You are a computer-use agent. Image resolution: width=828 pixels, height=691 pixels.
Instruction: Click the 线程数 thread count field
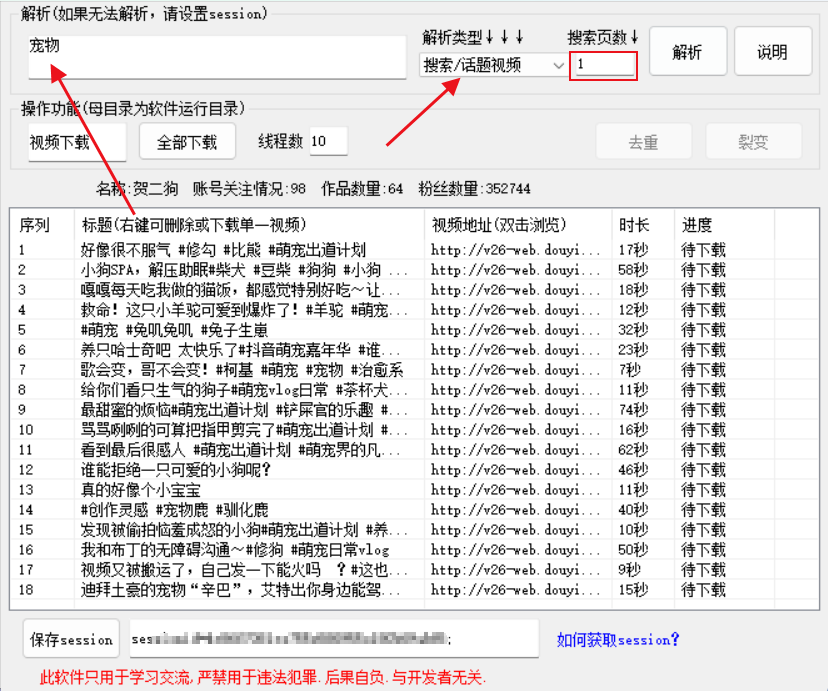327,142
